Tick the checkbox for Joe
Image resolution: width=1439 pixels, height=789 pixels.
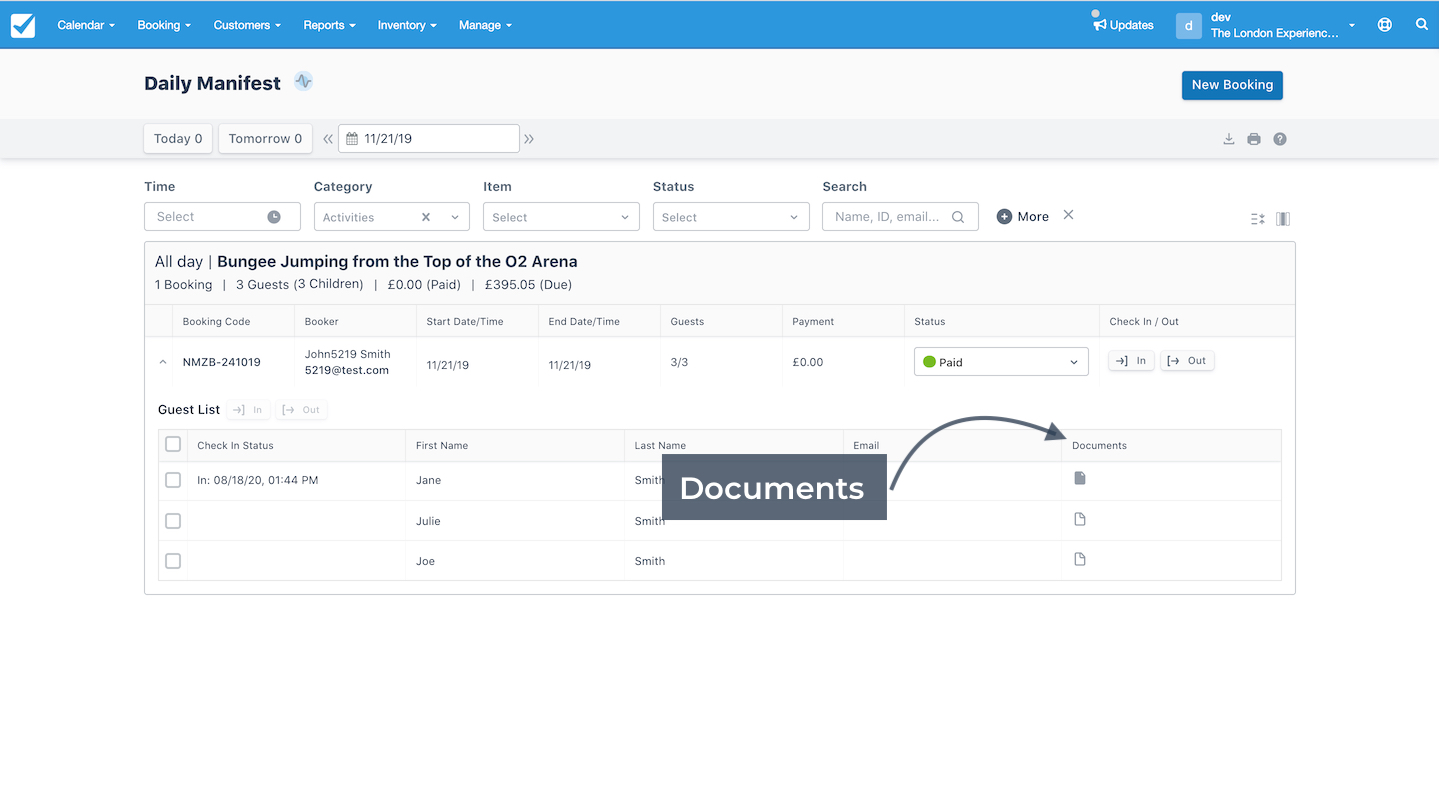click(173, 561)
